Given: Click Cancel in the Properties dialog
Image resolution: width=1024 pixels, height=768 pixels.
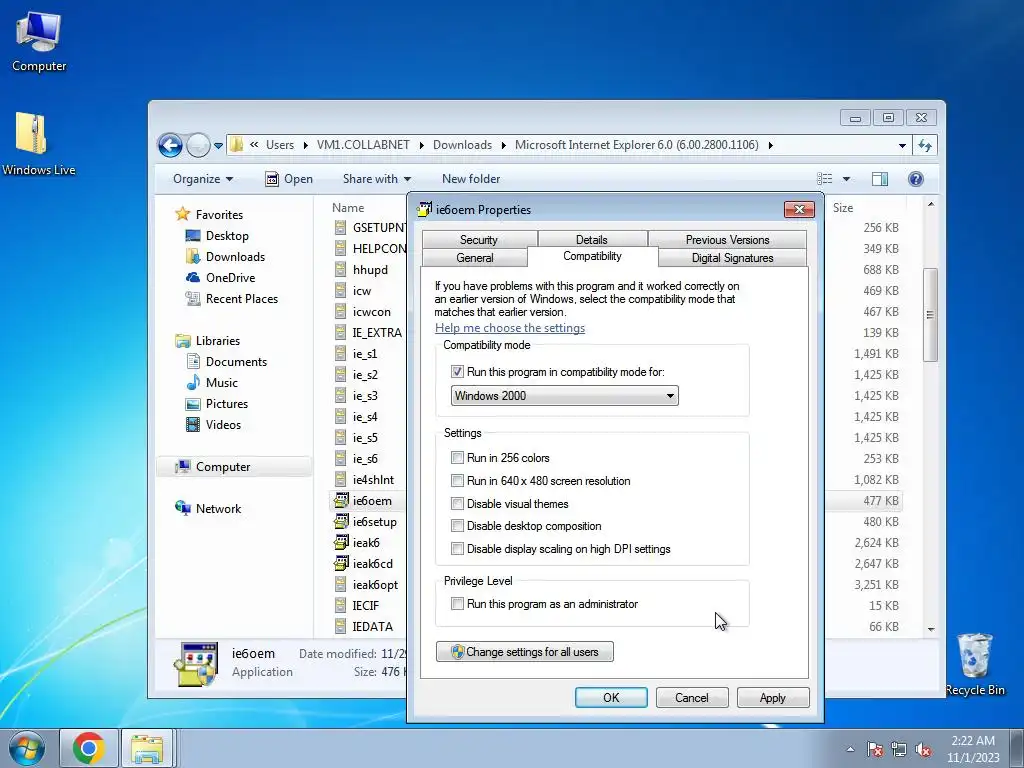Looking at the screenshot, I should (692, 697).
